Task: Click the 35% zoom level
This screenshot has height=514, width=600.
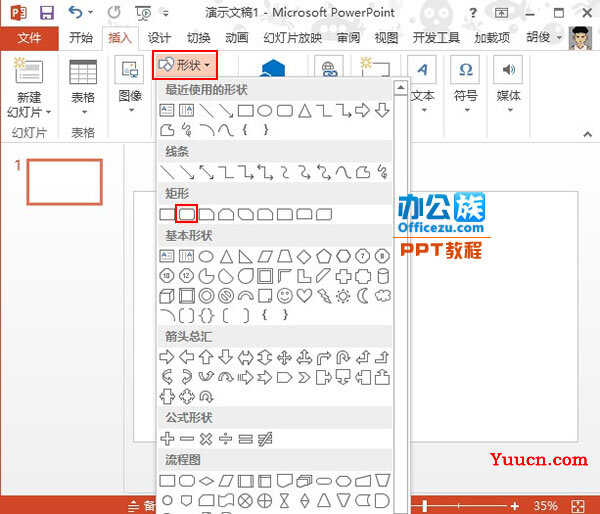Action: point(545,506)
